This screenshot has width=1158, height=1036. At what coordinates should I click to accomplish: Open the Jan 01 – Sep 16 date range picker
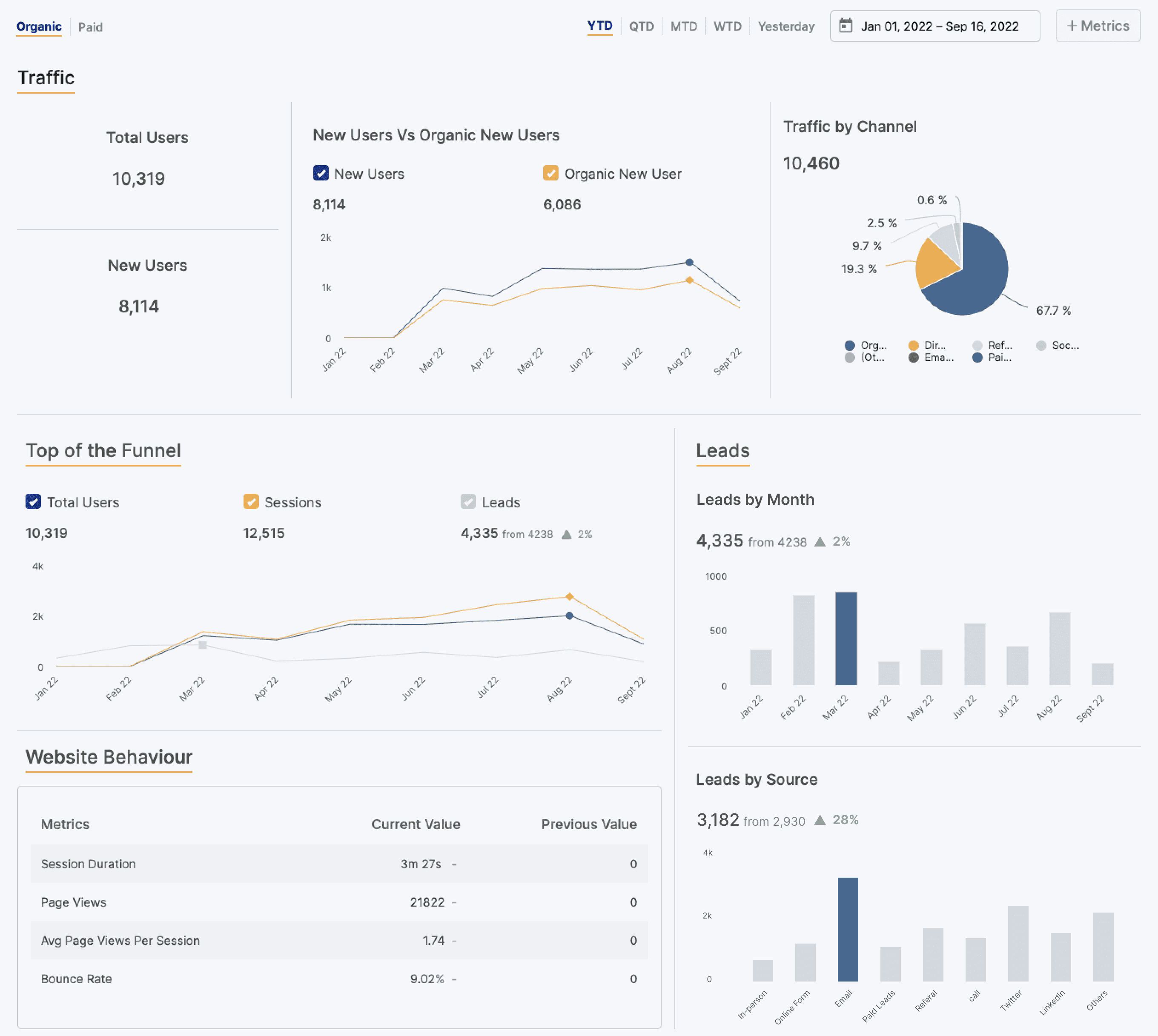coord(939,26)
